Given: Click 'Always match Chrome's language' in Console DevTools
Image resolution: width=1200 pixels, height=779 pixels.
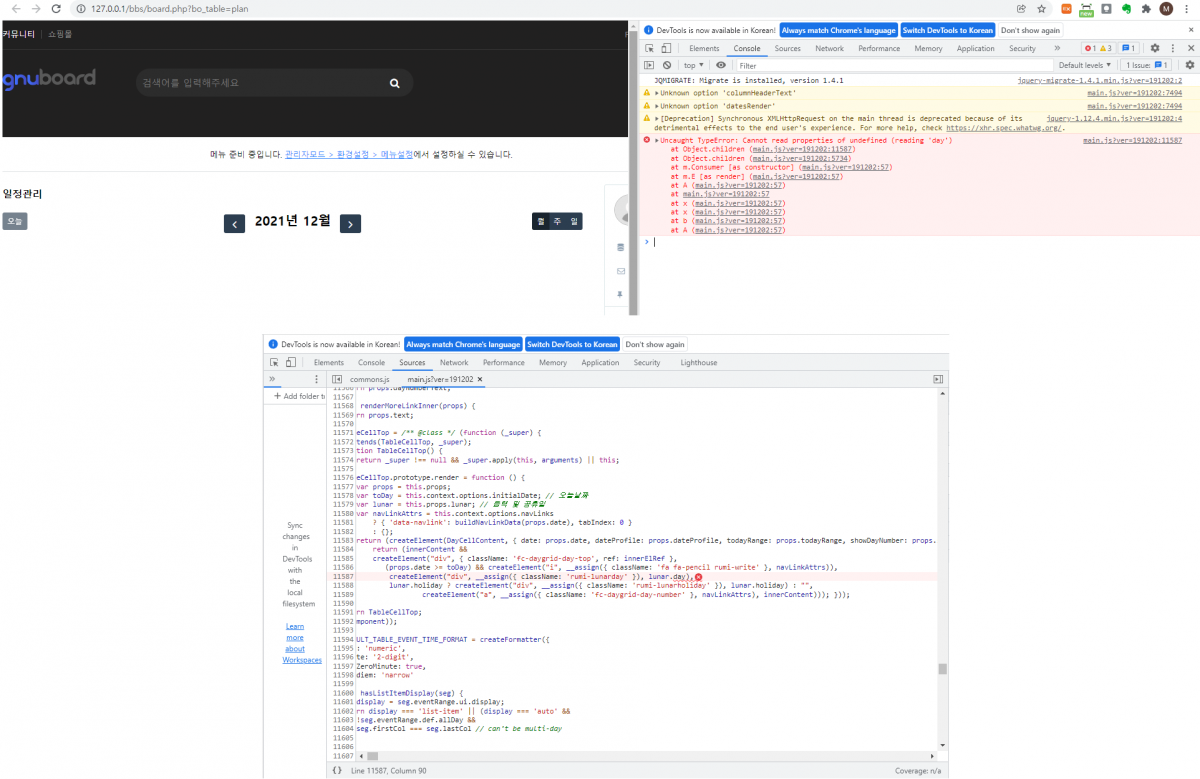Looking at the screenshot, I should [838, 30].
